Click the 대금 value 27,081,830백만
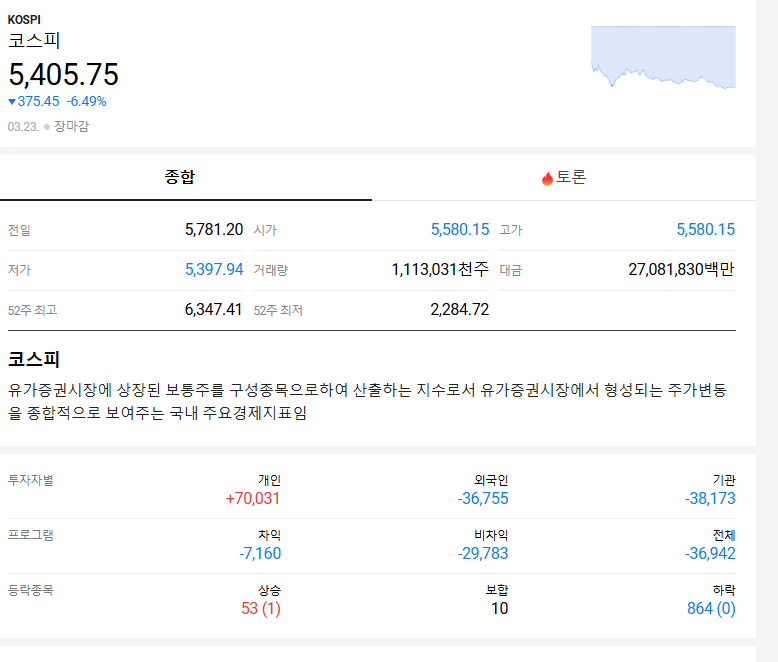Viewport: 778px width, 662px height. [681, 269]
